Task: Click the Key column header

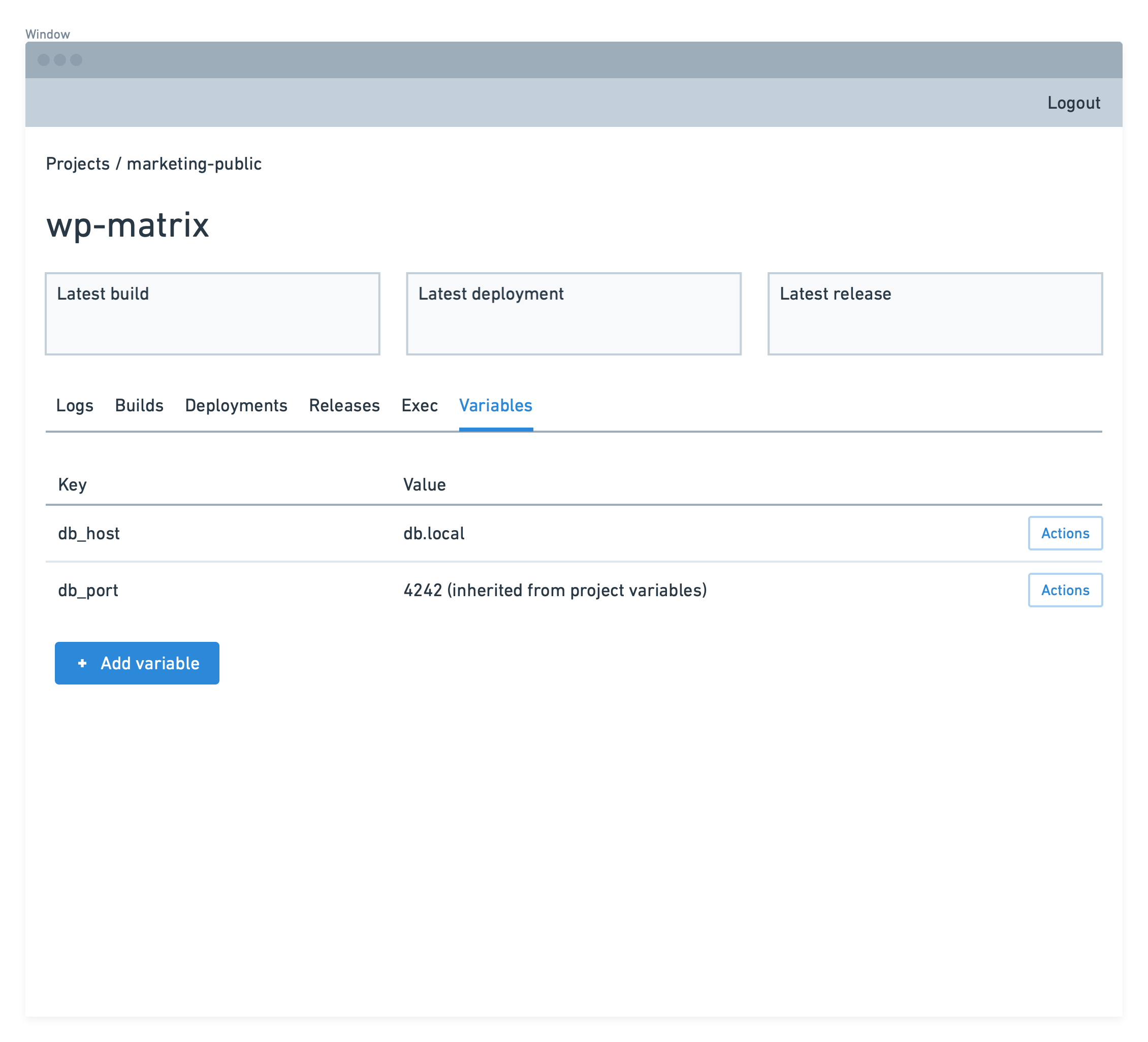Action: click(x=72, y=484)
